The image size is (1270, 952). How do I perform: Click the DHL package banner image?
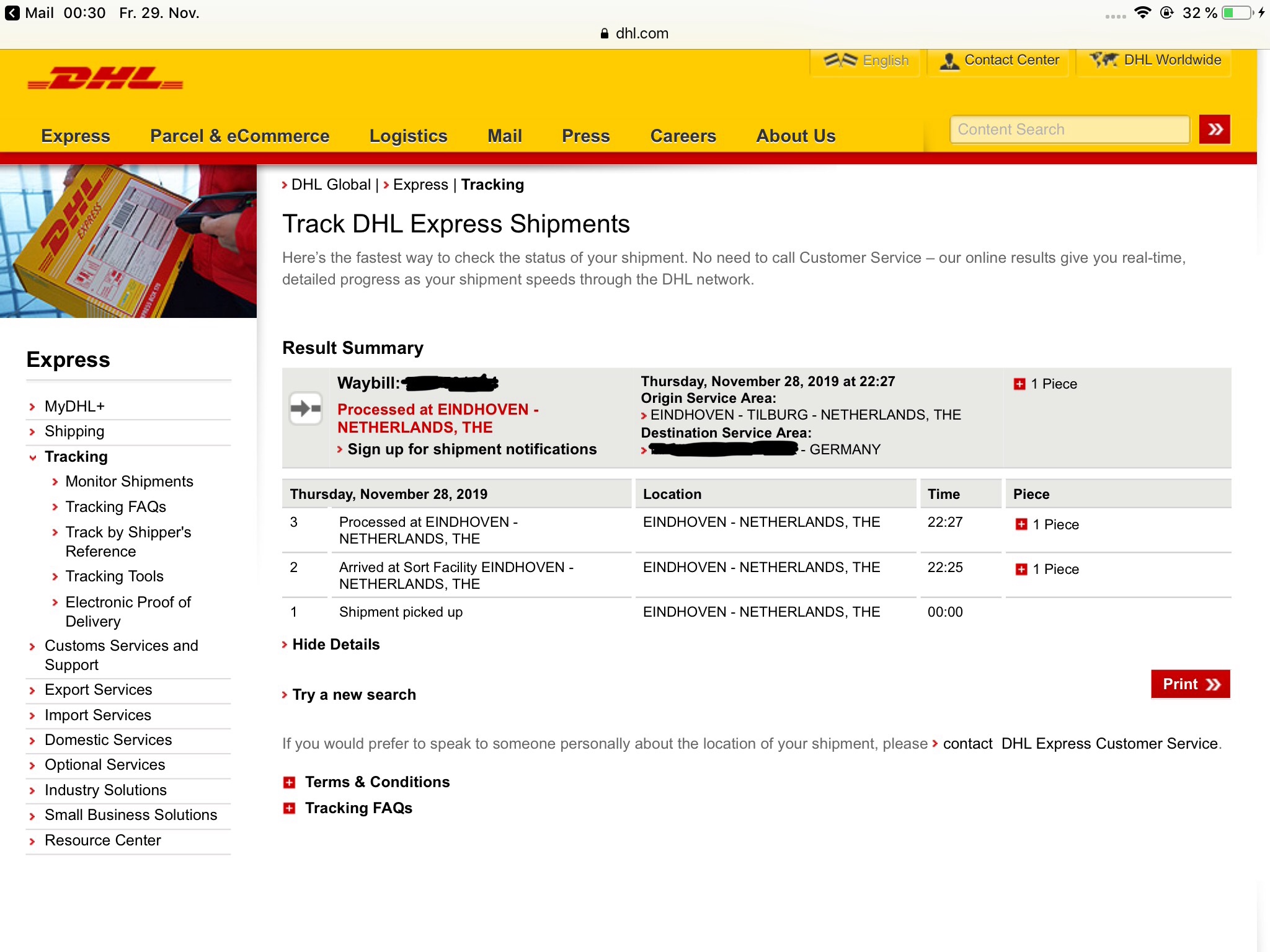tap(128, 241)
